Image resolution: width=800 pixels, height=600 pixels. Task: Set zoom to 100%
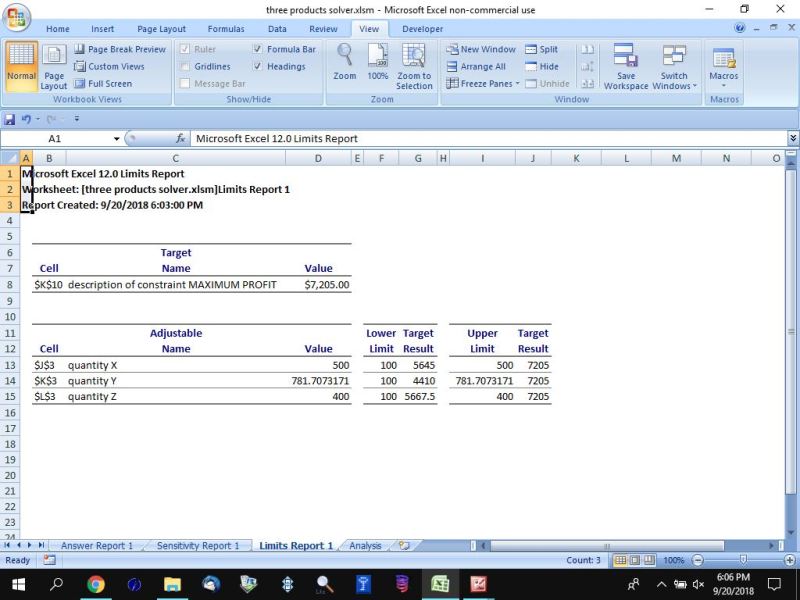(x=378, y=62)
